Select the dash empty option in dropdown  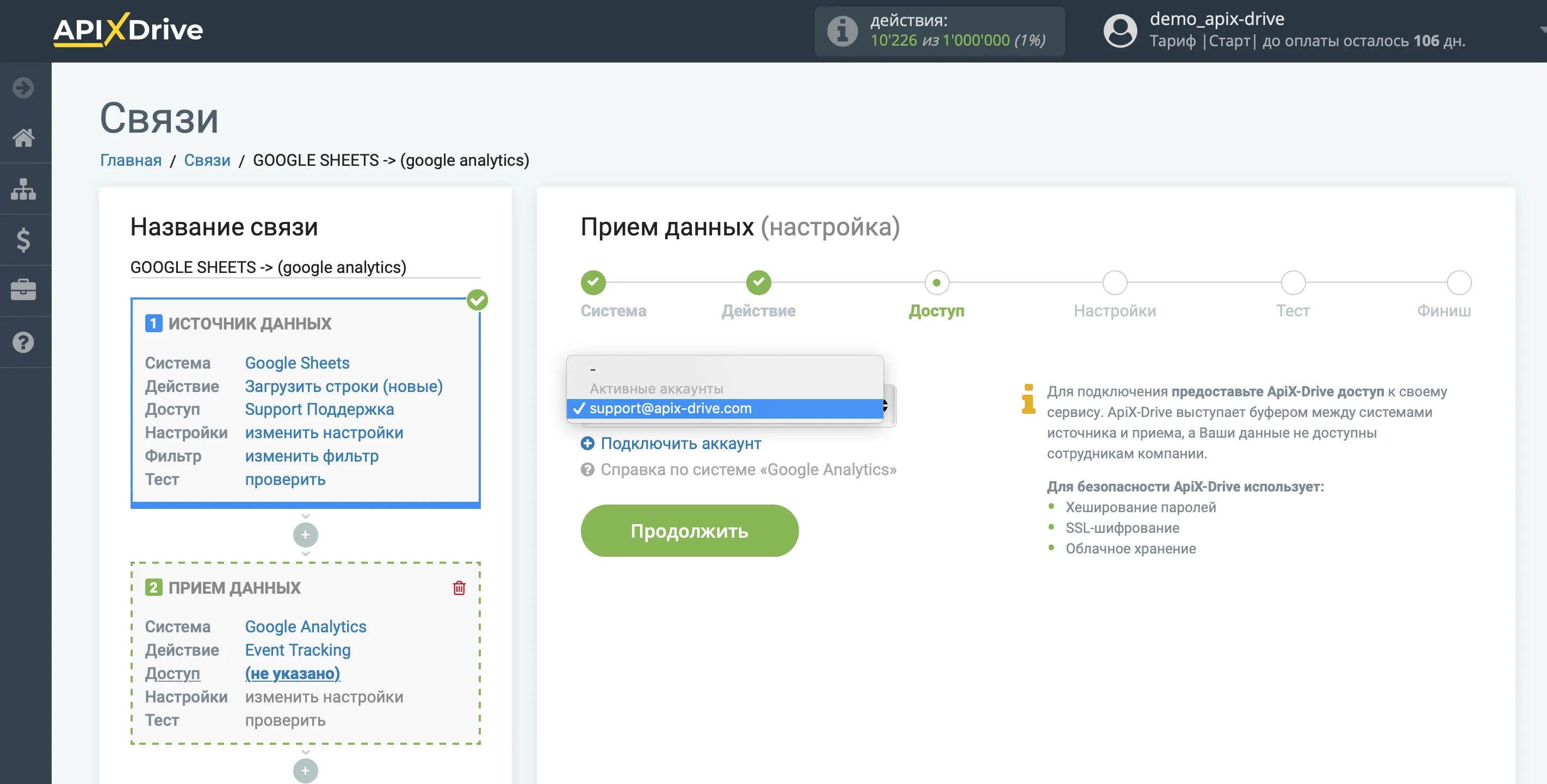(725, 369)
